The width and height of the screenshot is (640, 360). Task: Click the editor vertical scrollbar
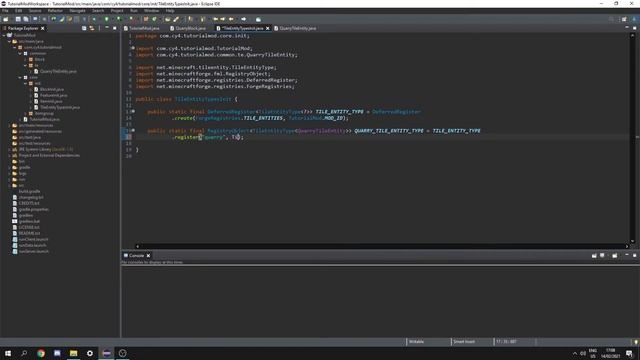(x=633, y=139)
